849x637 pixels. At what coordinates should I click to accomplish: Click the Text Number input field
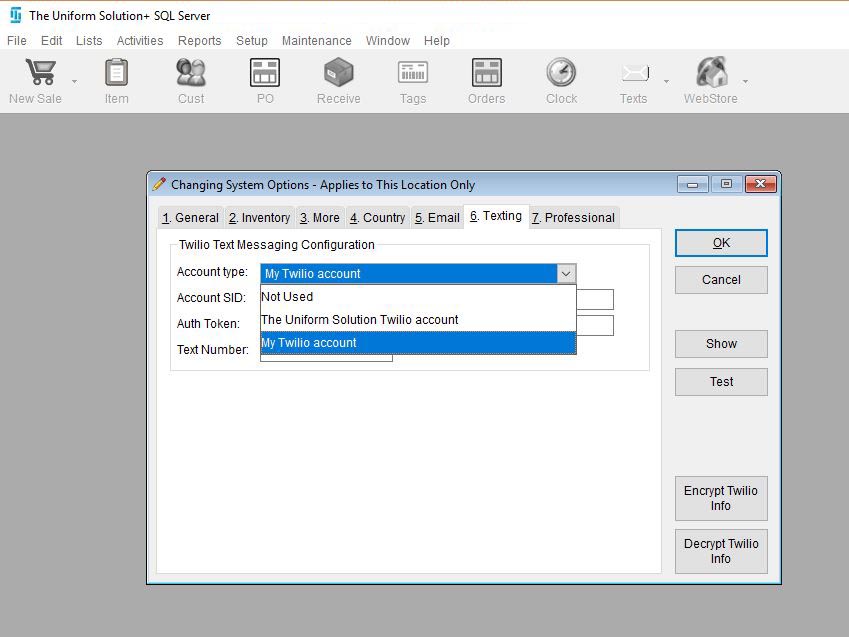[x=326, y=358]
